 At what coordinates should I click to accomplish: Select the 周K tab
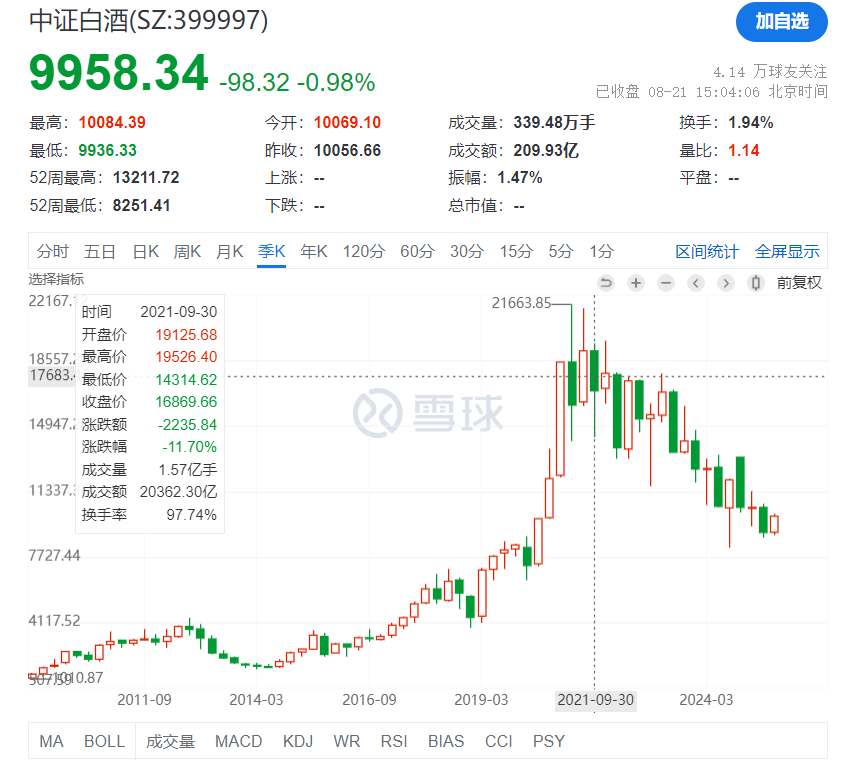click(x=187, y=251)
